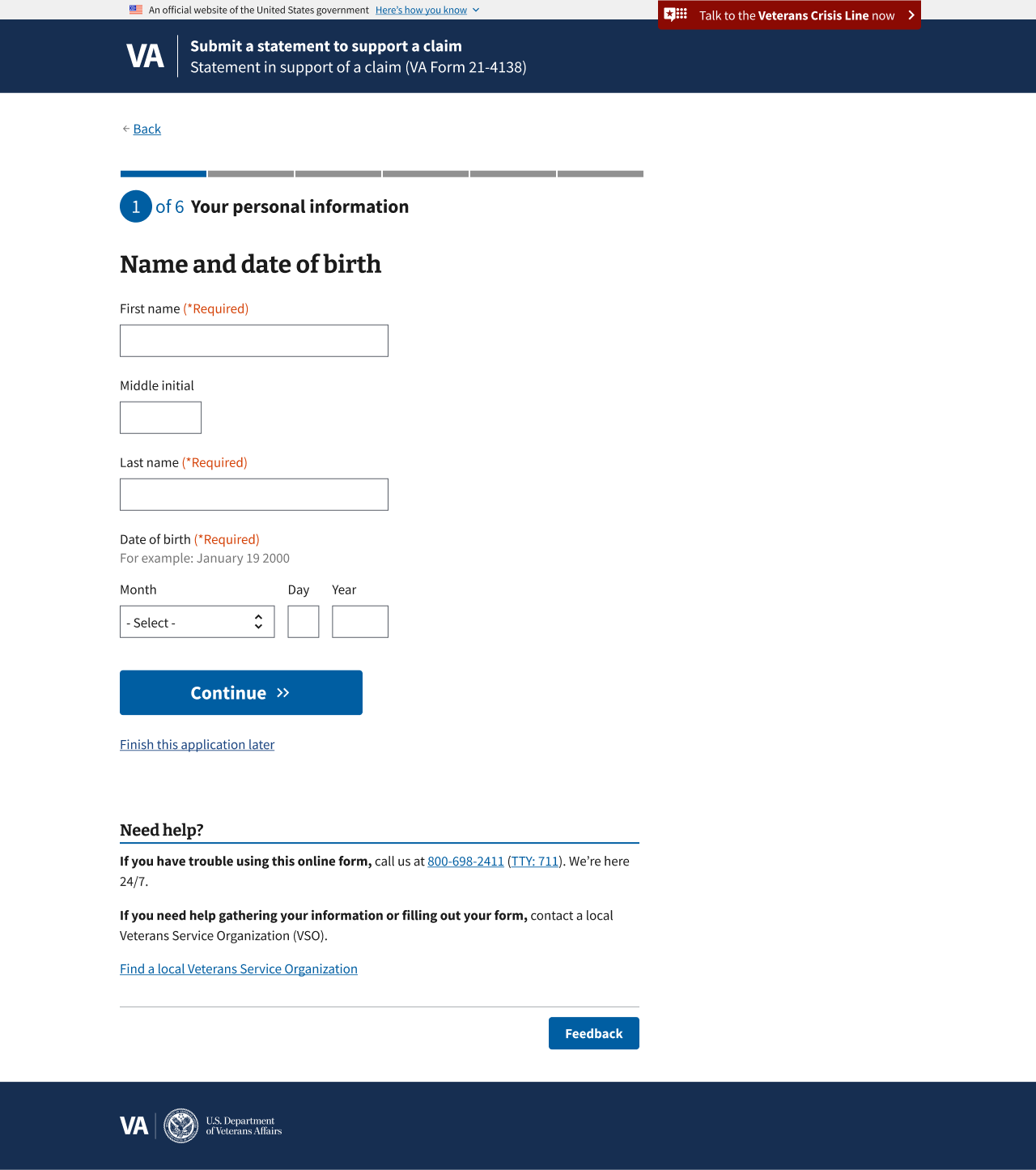This screenshot has width=1036, height=1170.
Task: Open the Feedback button
Action: click(594, 1033)
